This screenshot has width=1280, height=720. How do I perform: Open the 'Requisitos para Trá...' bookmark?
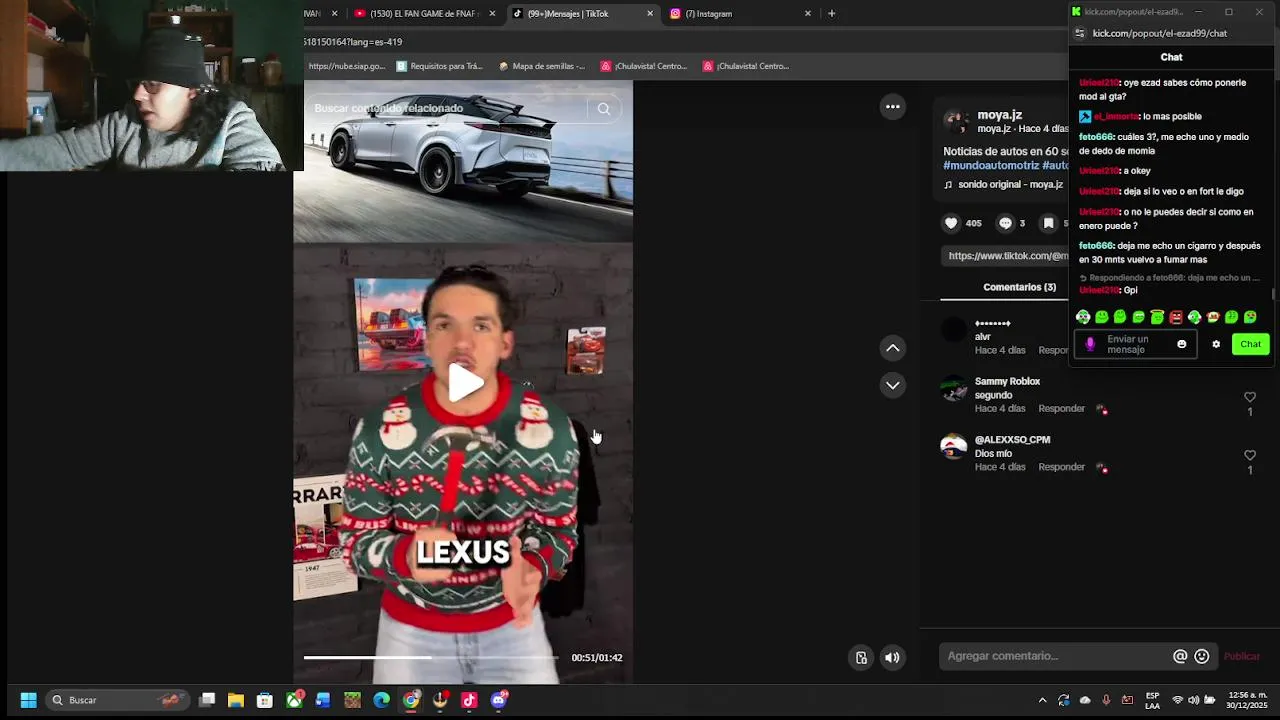point(439,66)
